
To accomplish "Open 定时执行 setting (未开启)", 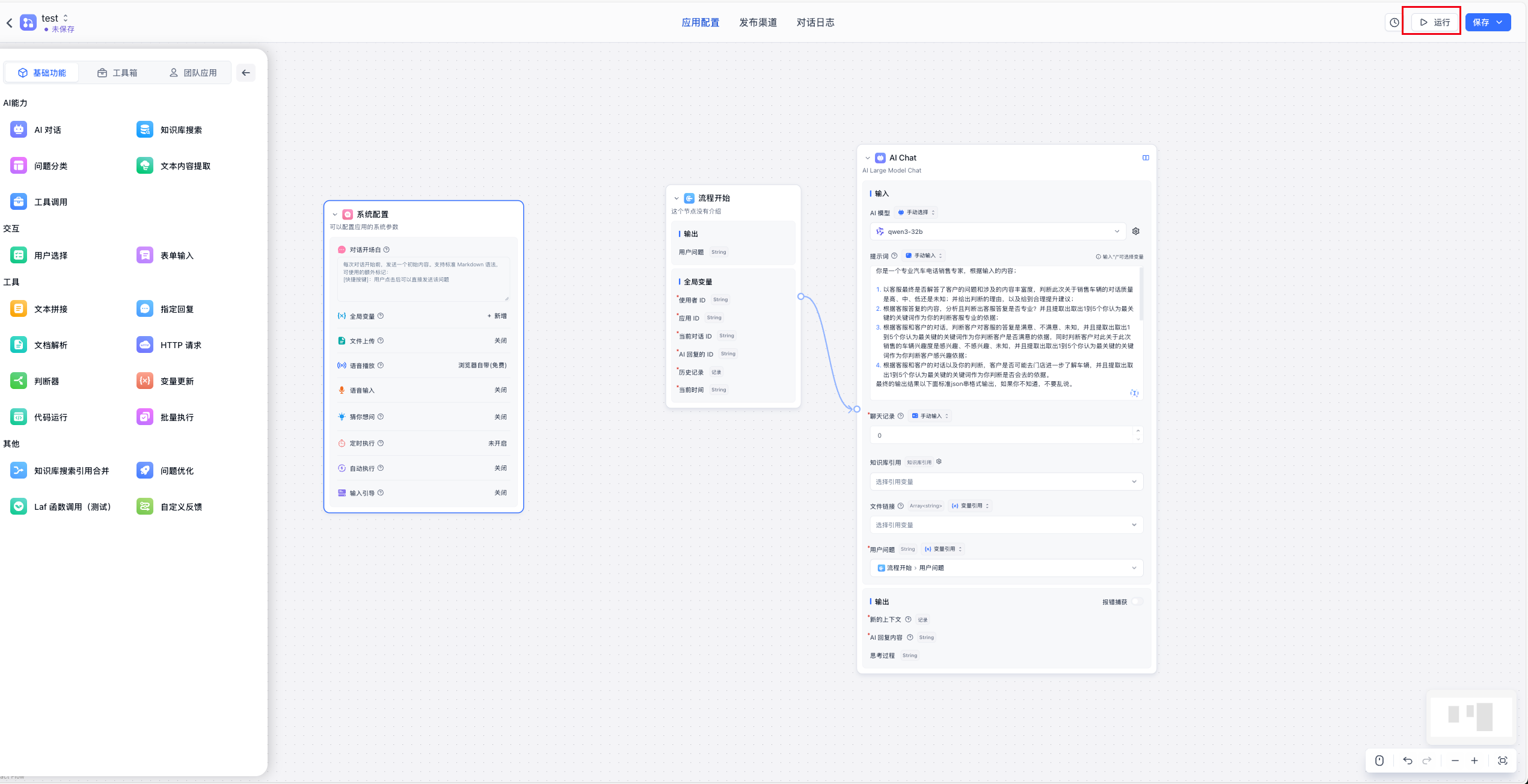I will 497,444.
